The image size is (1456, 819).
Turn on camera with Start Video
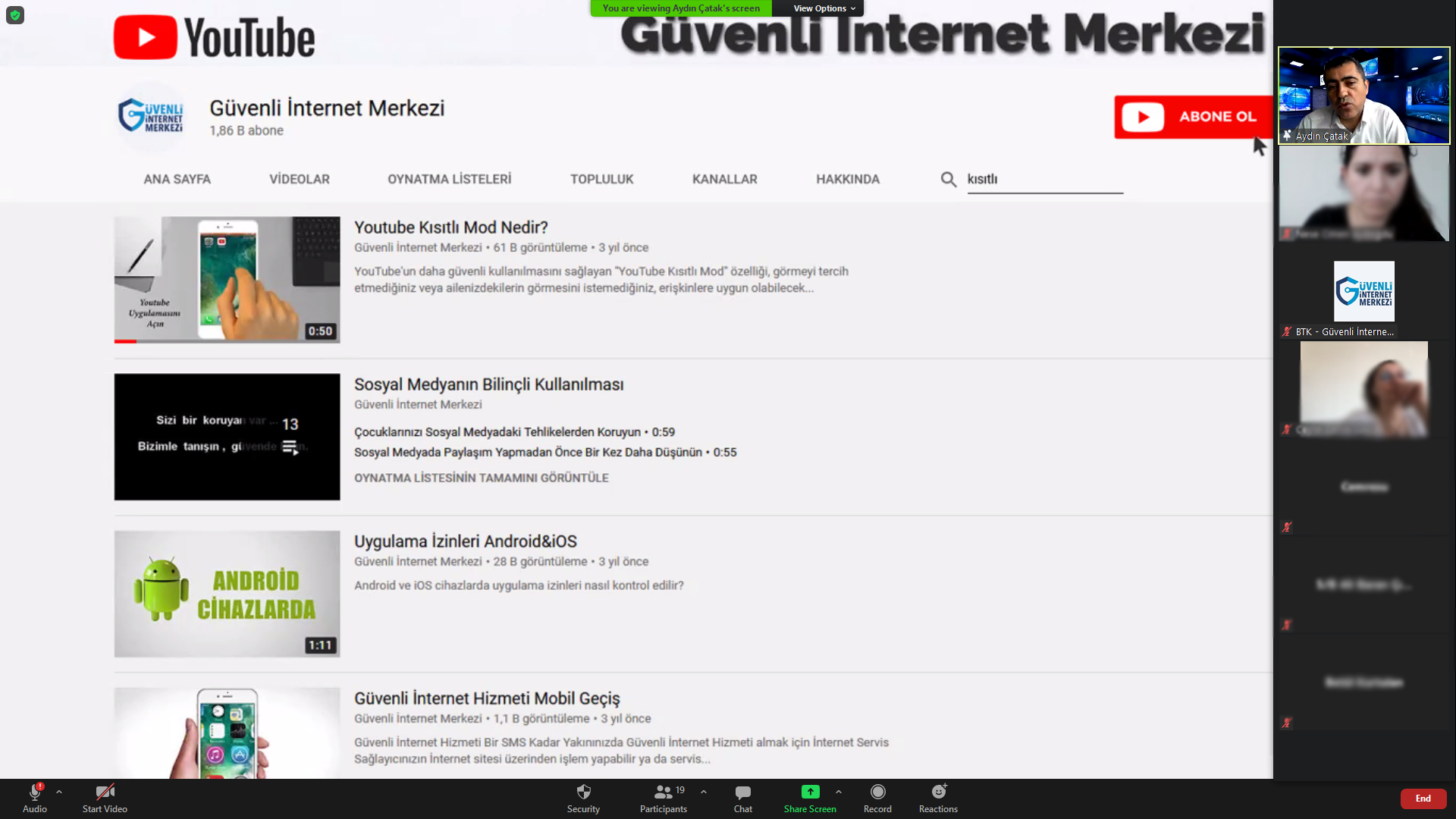pyautogui.click(x=105, y=799)
